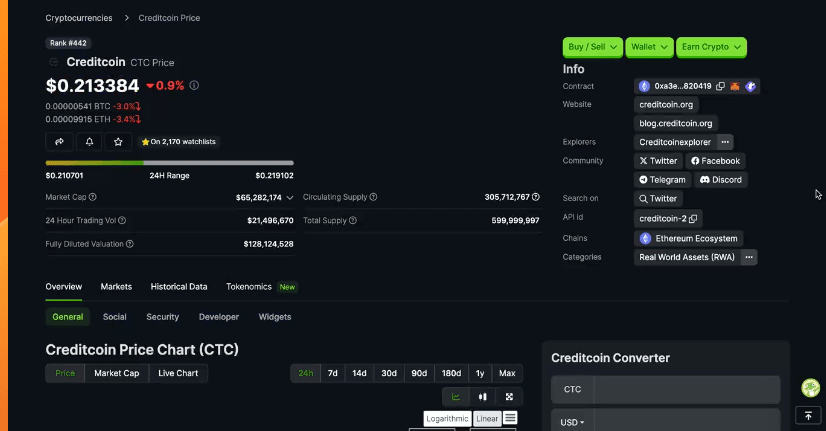Select Logarithmic chart scale
Screen dimensions: 826x431
pos(447,419)
